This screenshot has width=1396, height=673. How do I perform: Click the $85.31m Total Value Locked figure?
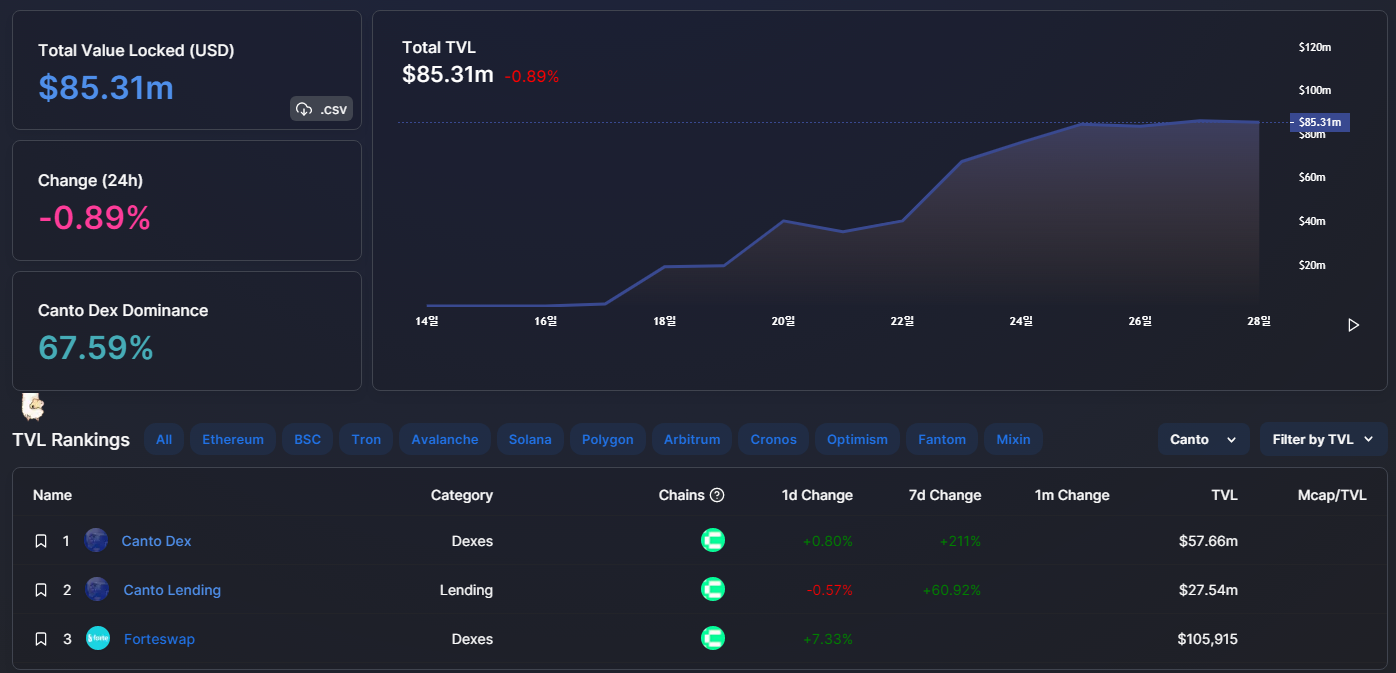point(106,88)
